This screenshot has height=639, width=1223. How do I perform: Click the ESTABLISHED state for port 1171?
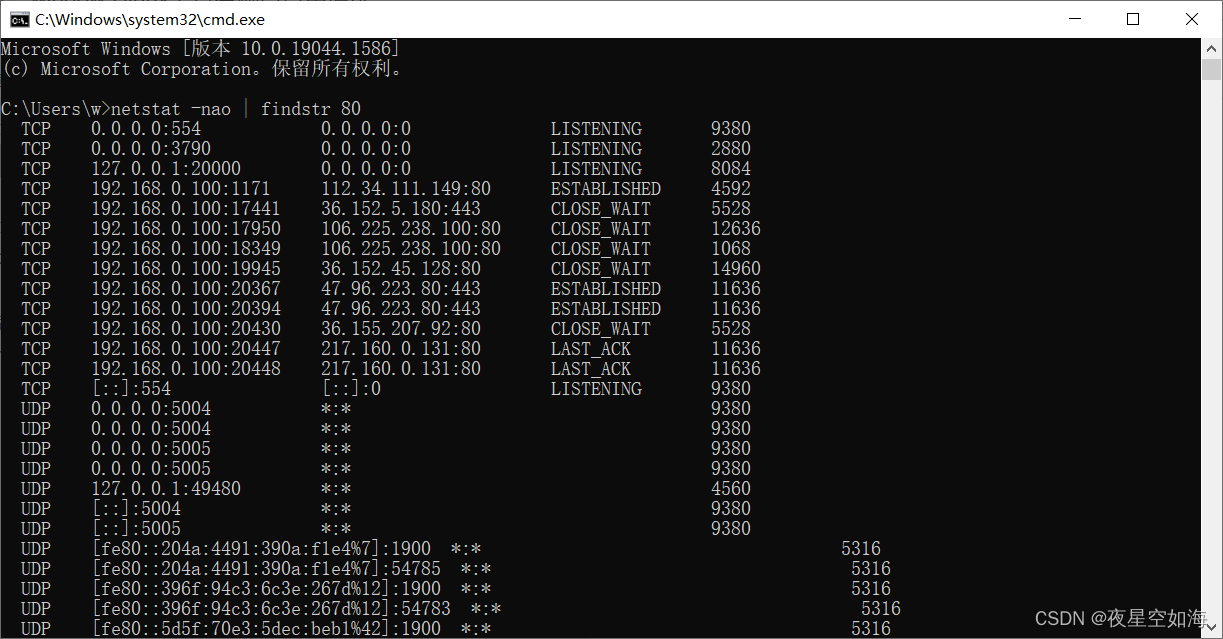(606, 189)
